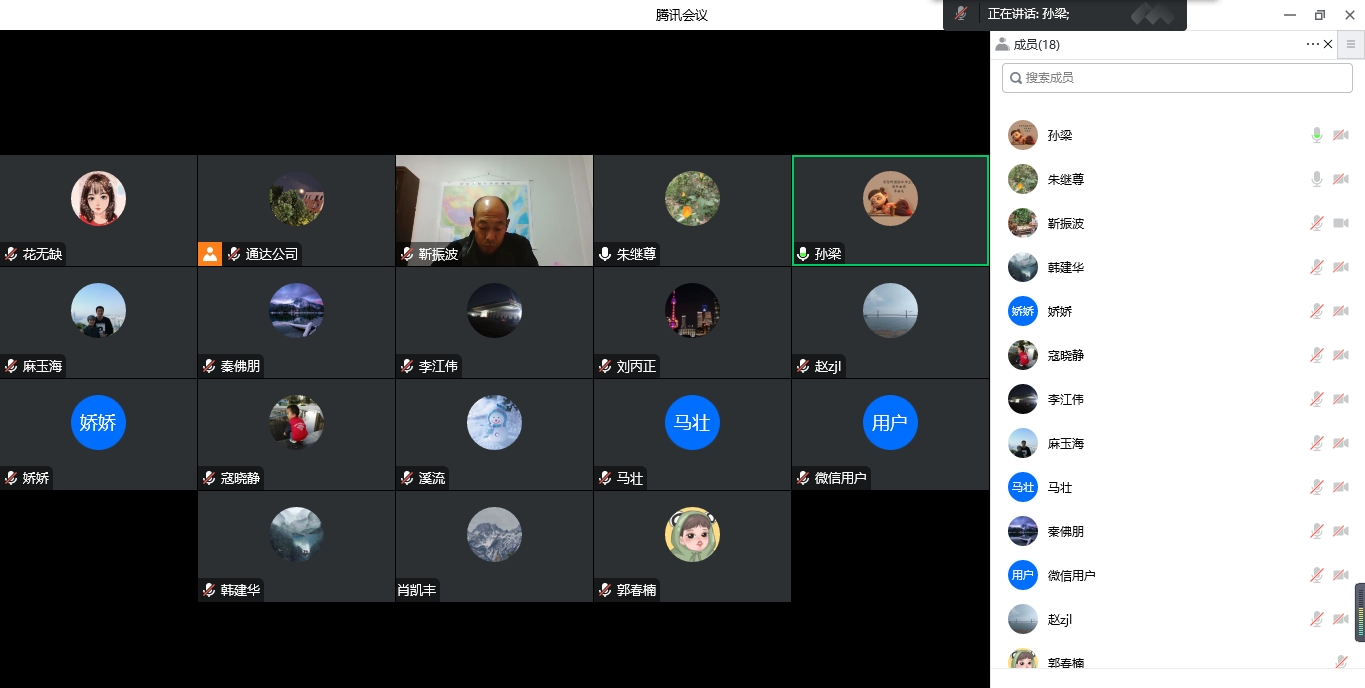
Task: Toggle the green microphone icon in 孙梁's member row
Action: pyautogui.click(x=1317, y=135)
